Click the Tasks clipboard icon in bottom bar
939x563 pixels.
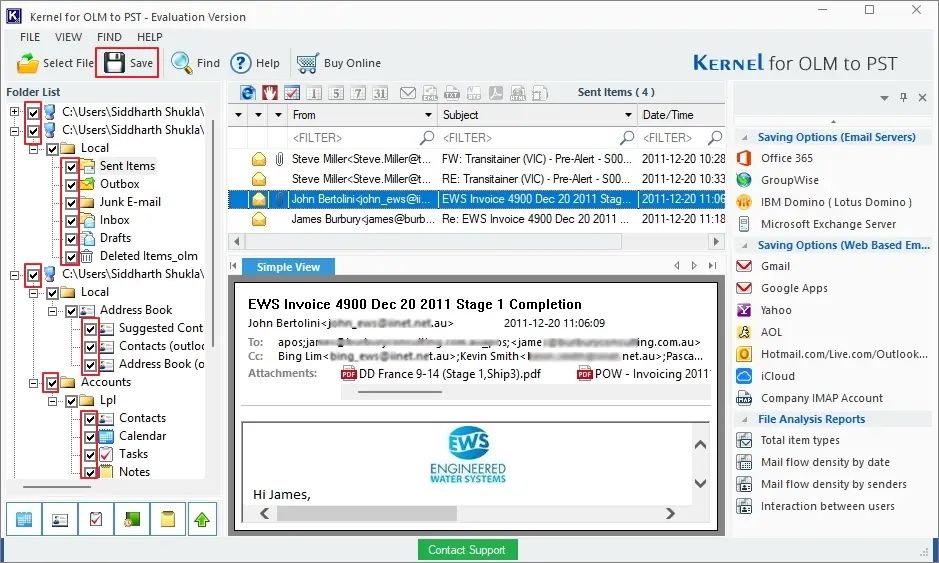click(96, 519)
